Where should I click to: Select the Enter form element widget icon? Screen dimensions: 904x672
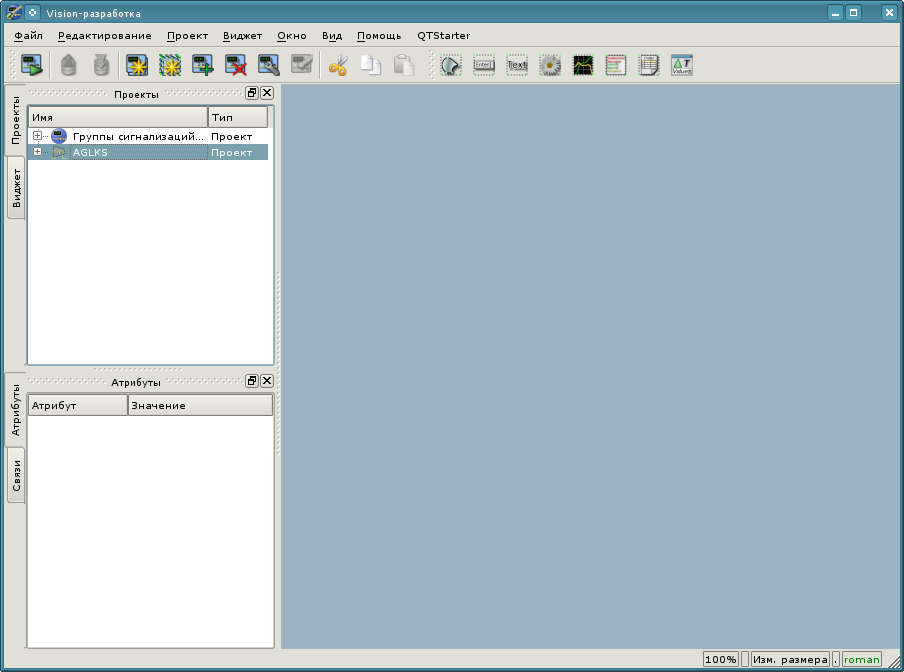click(484, 66)
